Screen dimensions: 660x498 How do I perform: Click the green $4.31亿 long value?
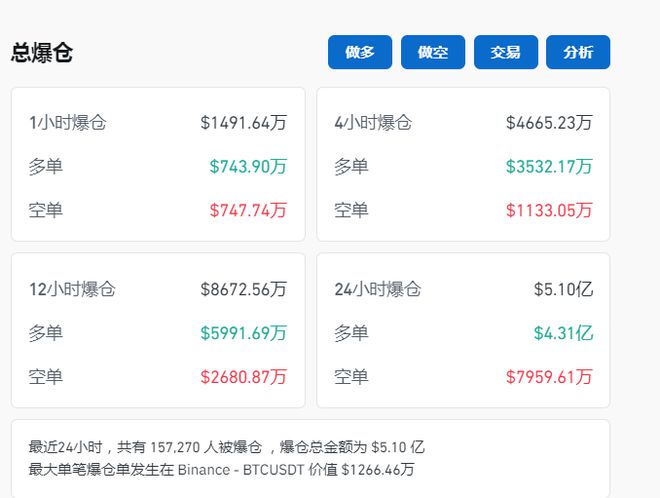click(563, 333)
